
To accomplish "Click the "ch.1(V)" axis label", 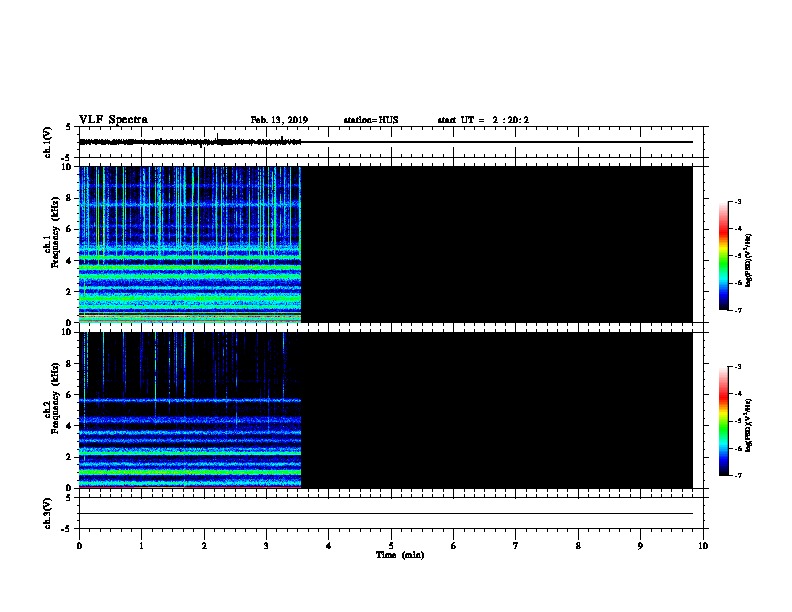I will click(x=47, y=142).
